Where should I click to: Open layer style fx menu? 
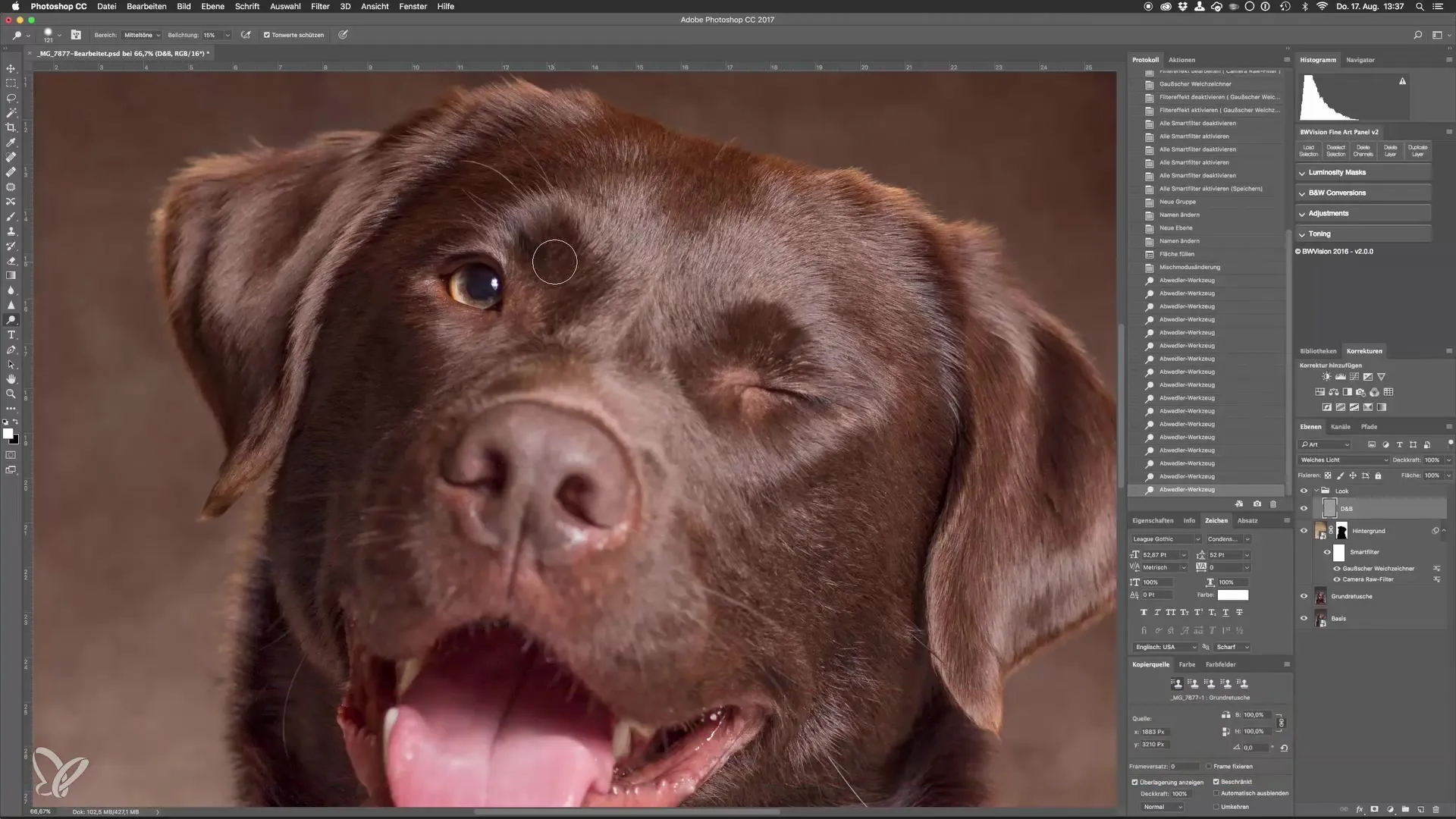tap(1359, 809)
